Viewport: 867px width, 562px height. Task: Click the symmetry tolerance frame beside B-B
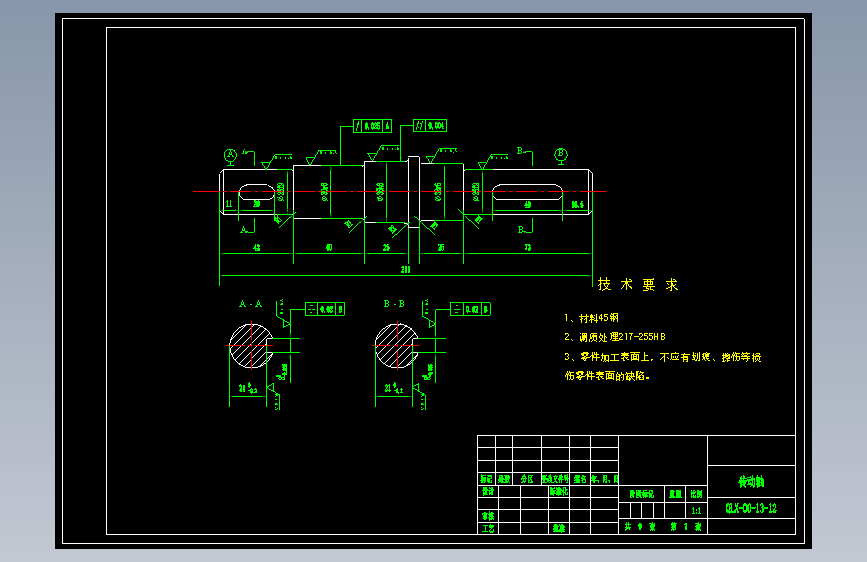pyautogui.click(x=471, y=309)
